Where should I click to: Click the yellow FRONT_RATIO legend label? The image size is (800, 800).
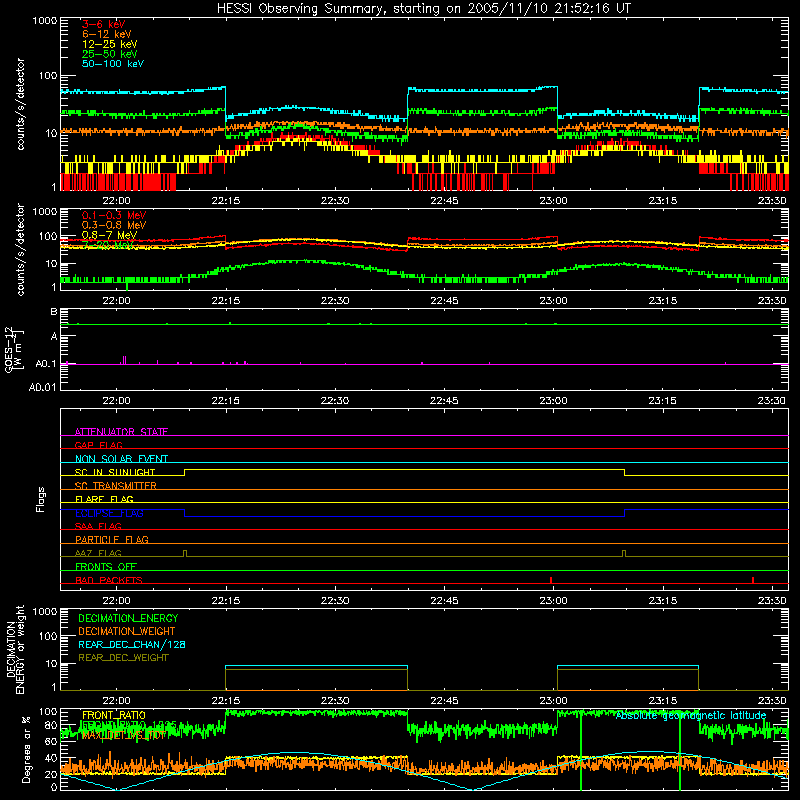pos(114,715)
